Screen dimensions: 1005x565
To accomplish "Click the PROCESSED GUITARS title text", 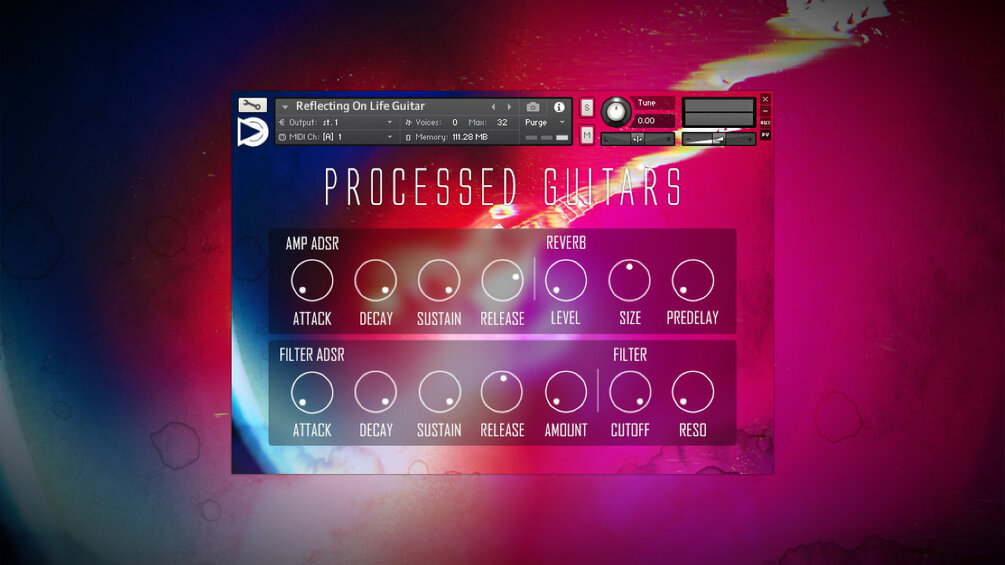I will 502,187.
